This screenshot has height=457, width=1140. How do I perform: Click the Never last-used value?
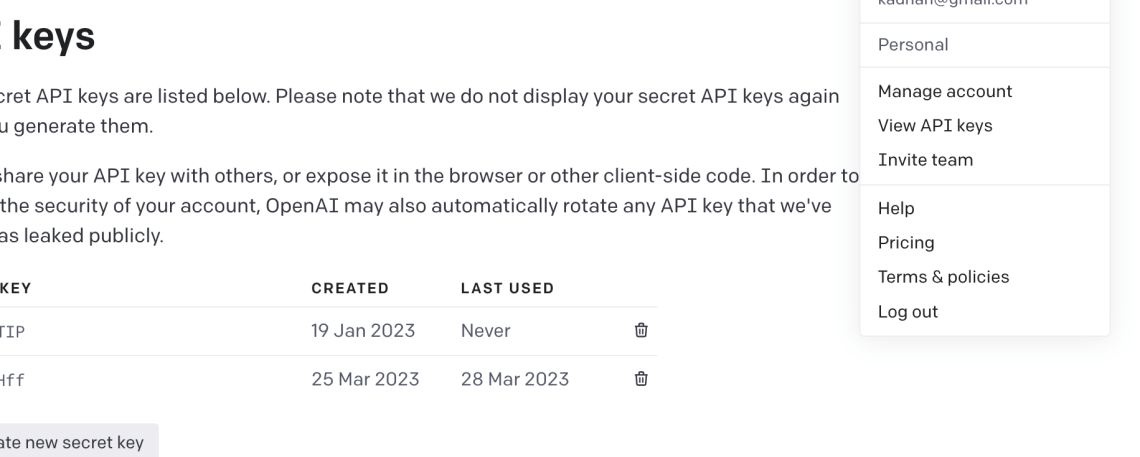[x=486, y=331]
